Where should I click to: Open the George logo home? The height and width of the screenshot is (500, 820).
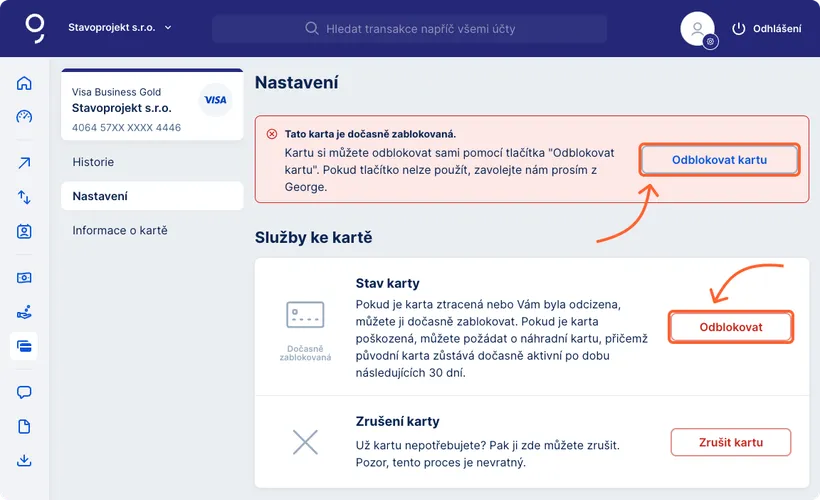[35, 28]
